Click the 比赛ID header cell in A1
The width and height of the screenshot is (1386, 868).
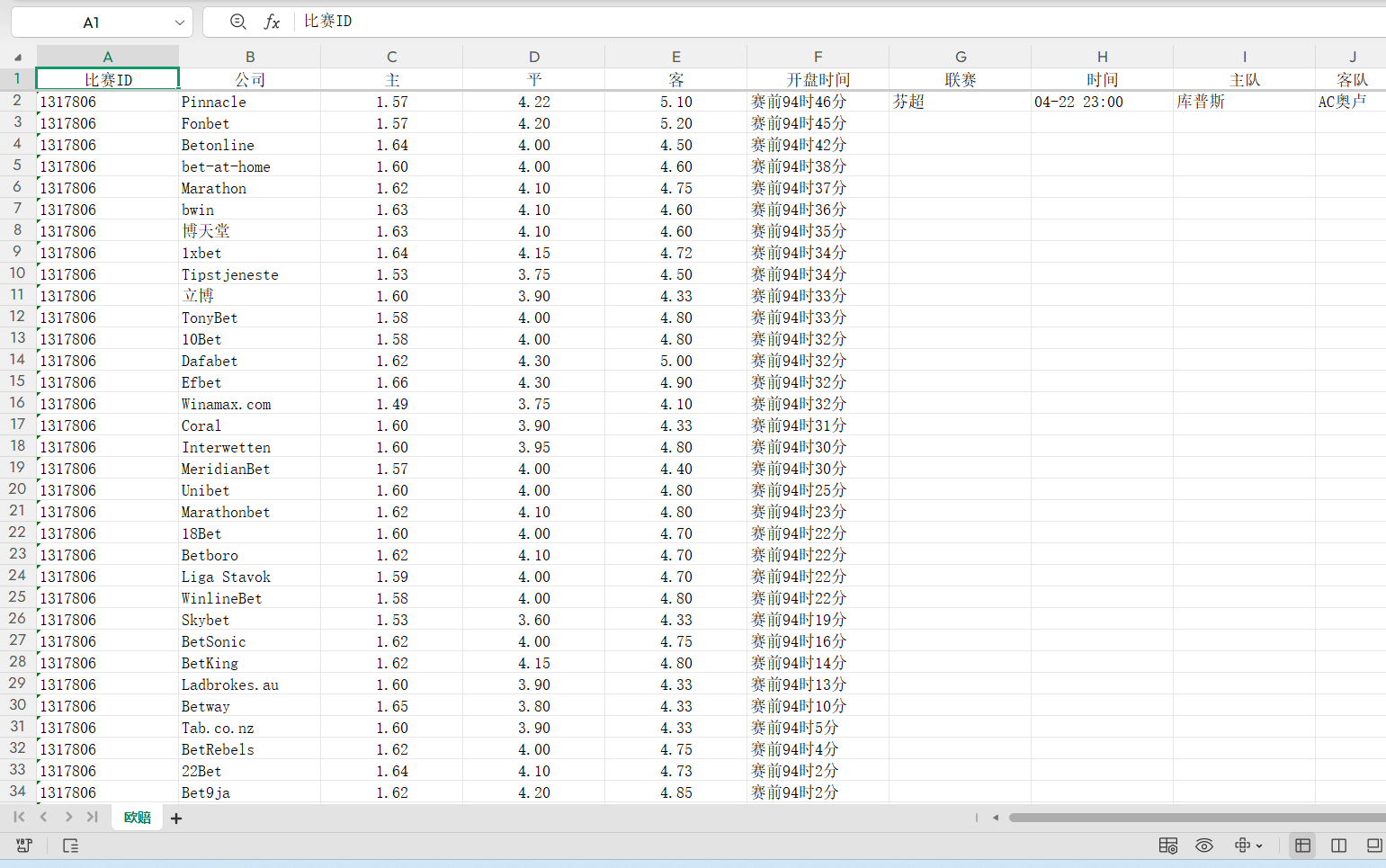click(108, 79)
